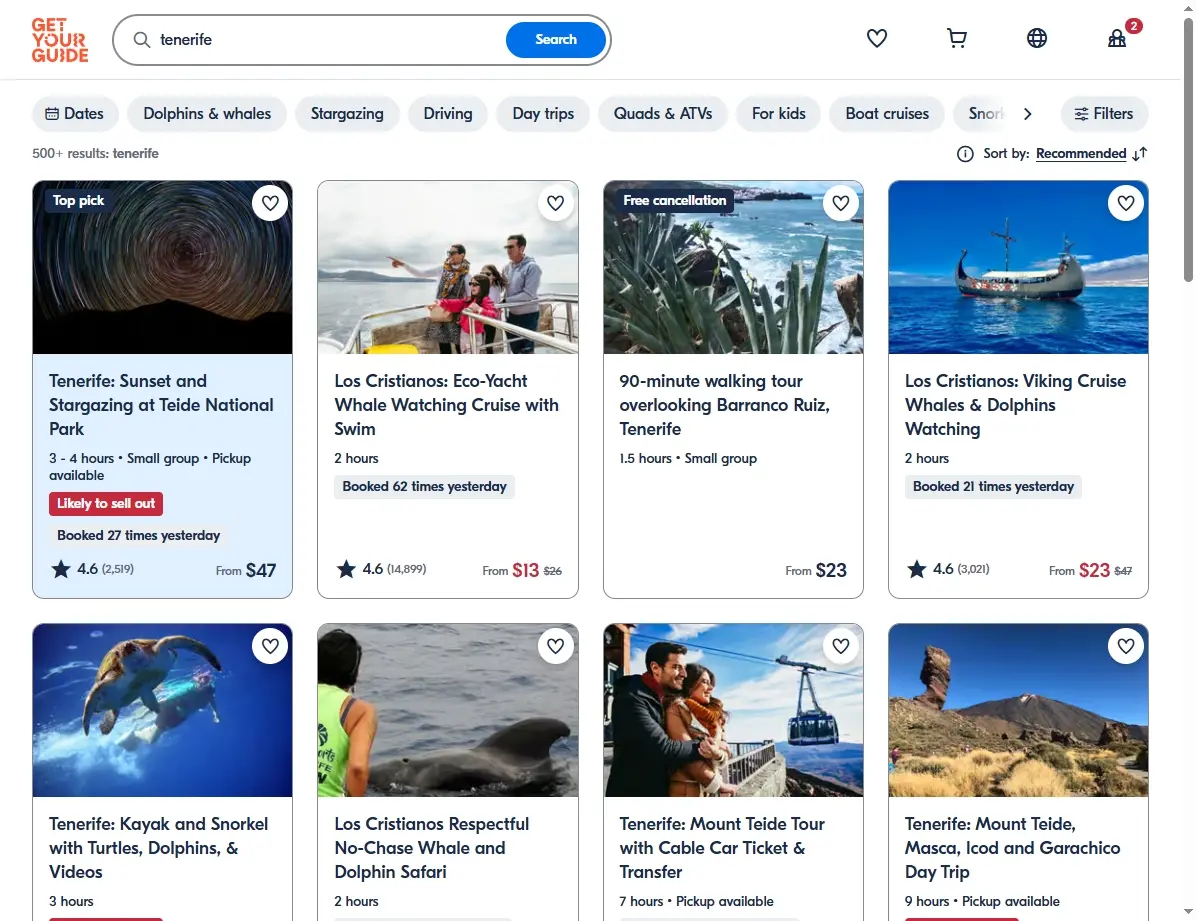This screenshot has width=1196, height=921.
Task: Click the Booked 27 times yesterday label
Action: point(138,536)
